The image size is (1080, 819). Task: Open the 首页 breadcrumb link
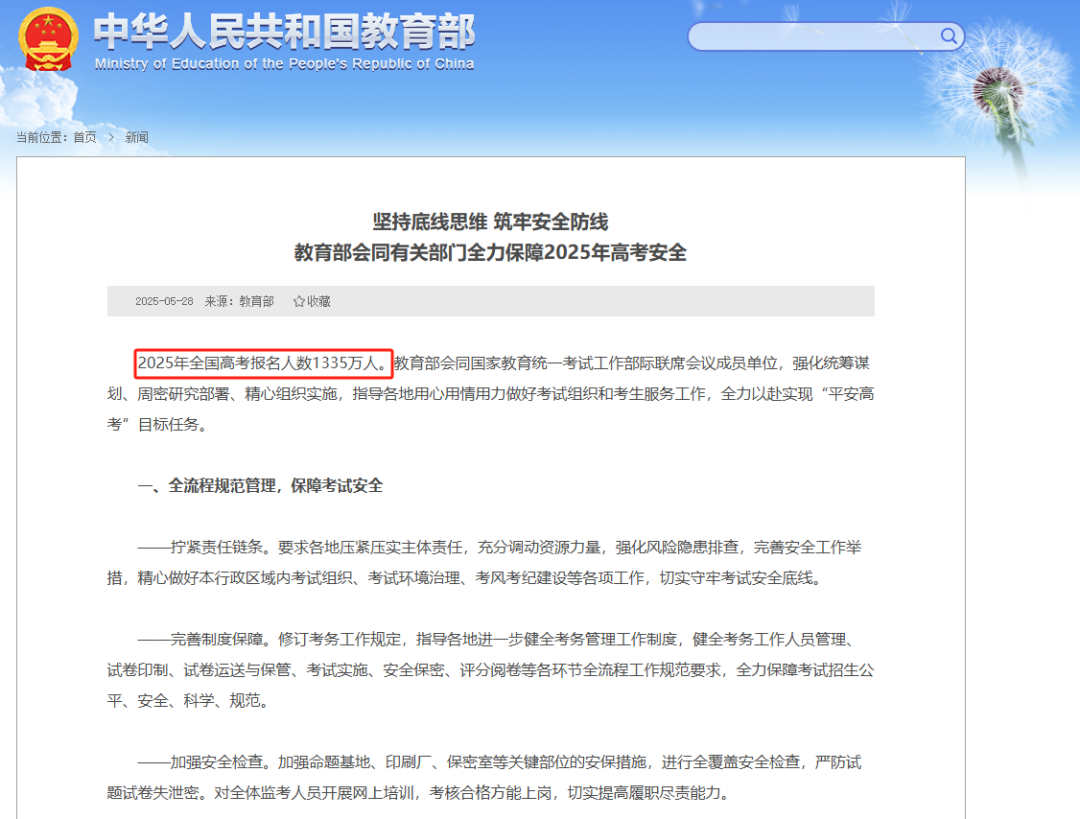point(85,137)
